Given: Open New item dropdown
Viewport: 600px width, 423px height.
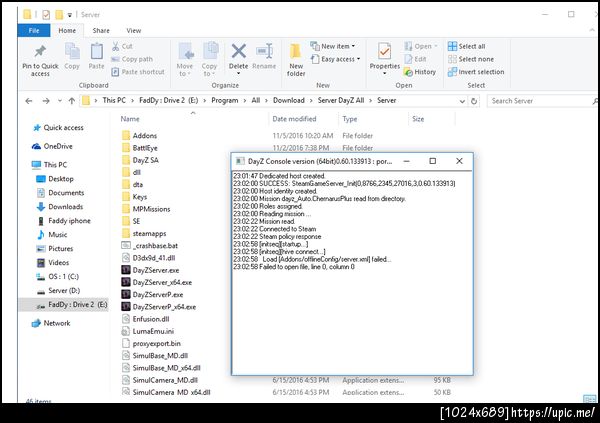Looking at the screenshot, I should coord(333,46).
